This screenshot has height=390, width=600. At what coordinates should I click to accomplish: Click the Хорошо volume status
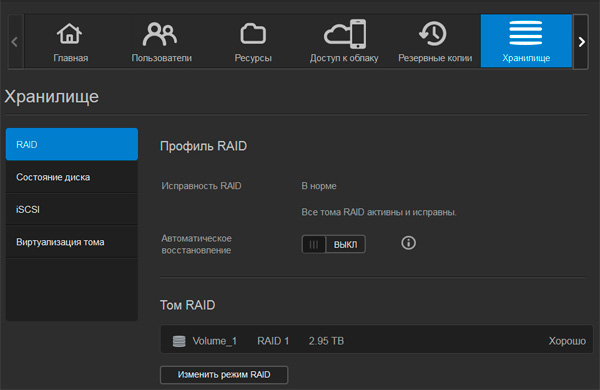567,341
